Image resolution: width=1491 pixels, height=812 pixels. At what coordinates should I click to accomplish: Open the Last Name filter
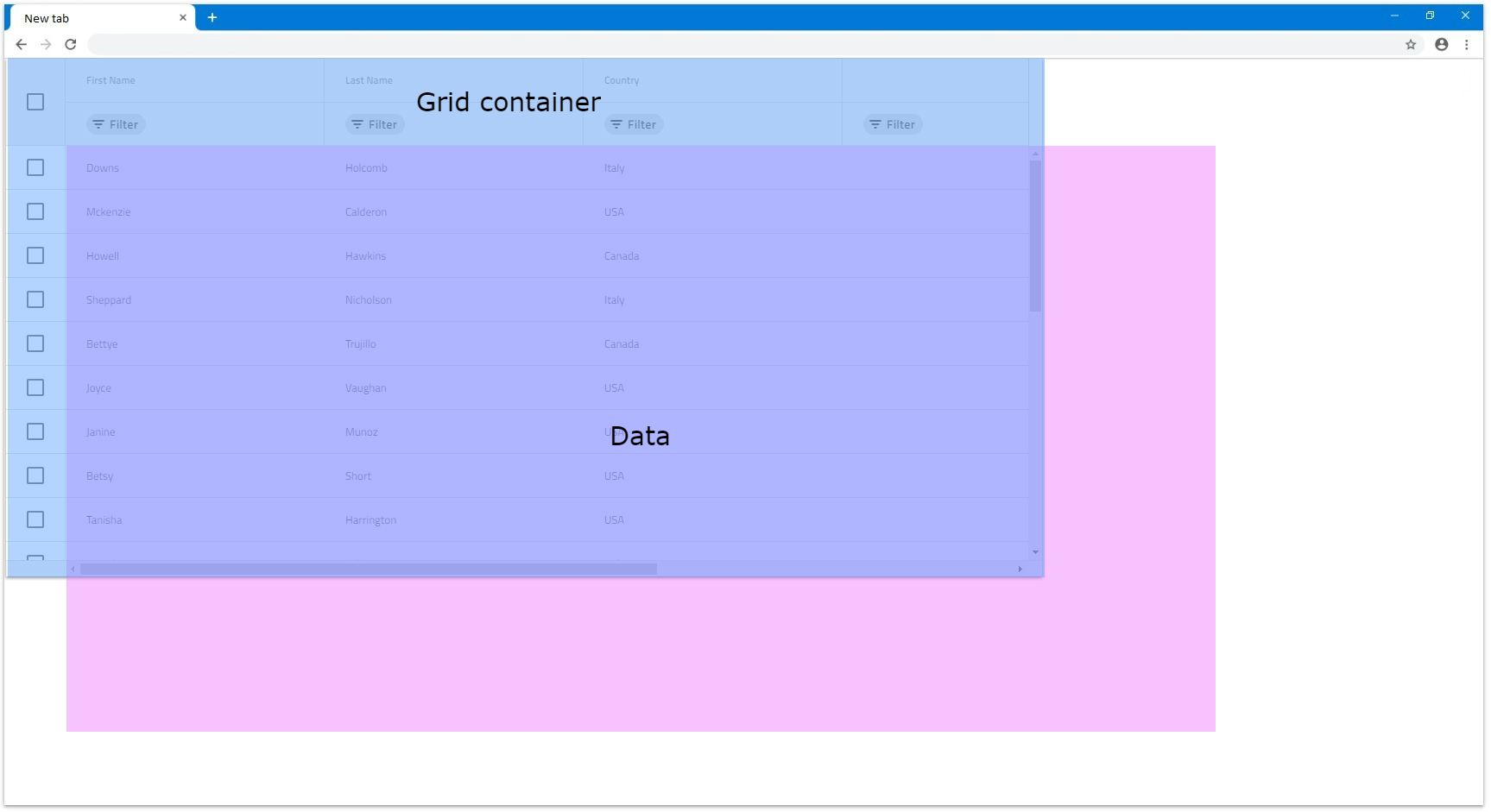click(x=375, y=124)
